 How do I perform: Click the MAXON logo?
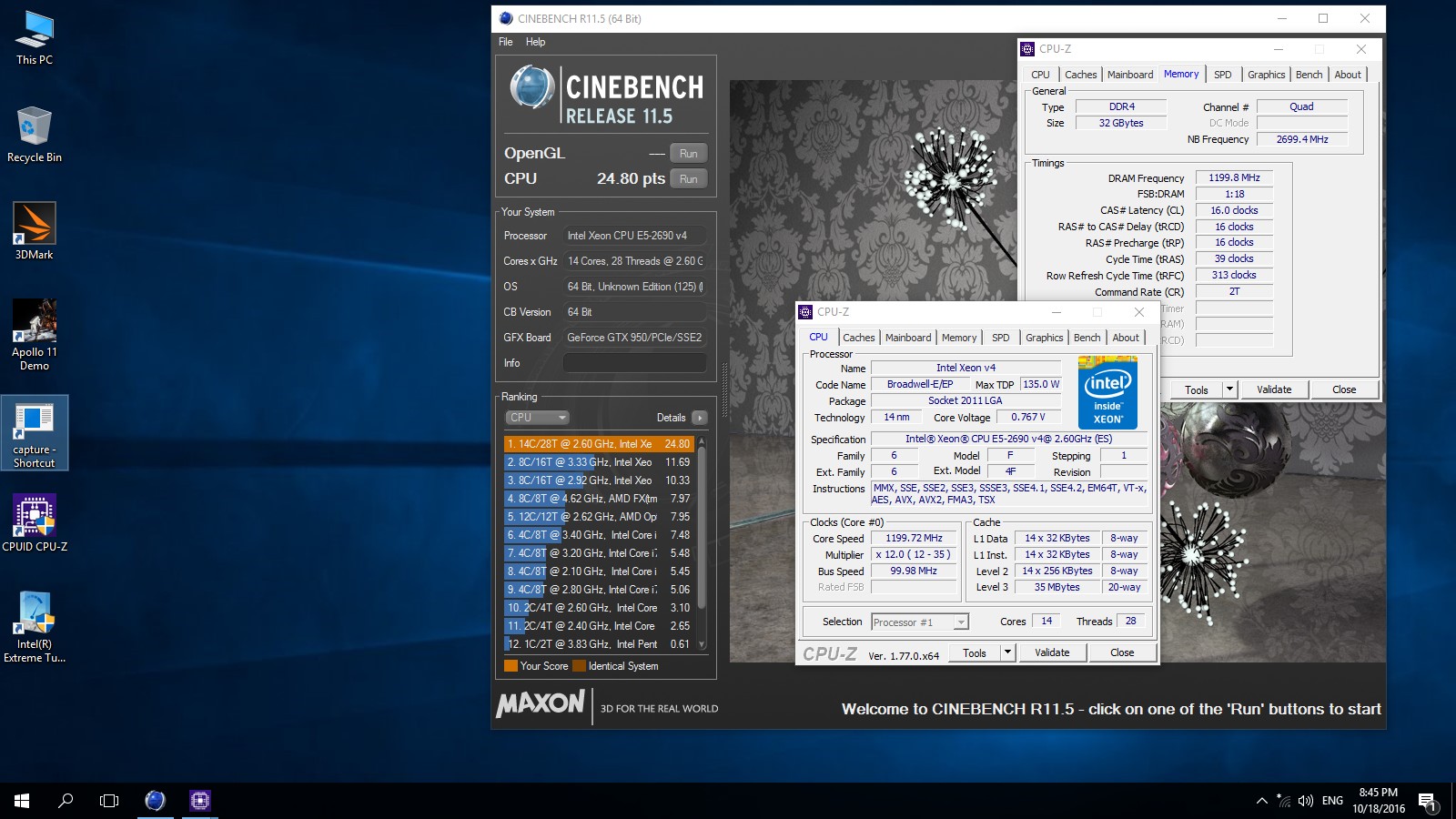(x=541, y=703)
